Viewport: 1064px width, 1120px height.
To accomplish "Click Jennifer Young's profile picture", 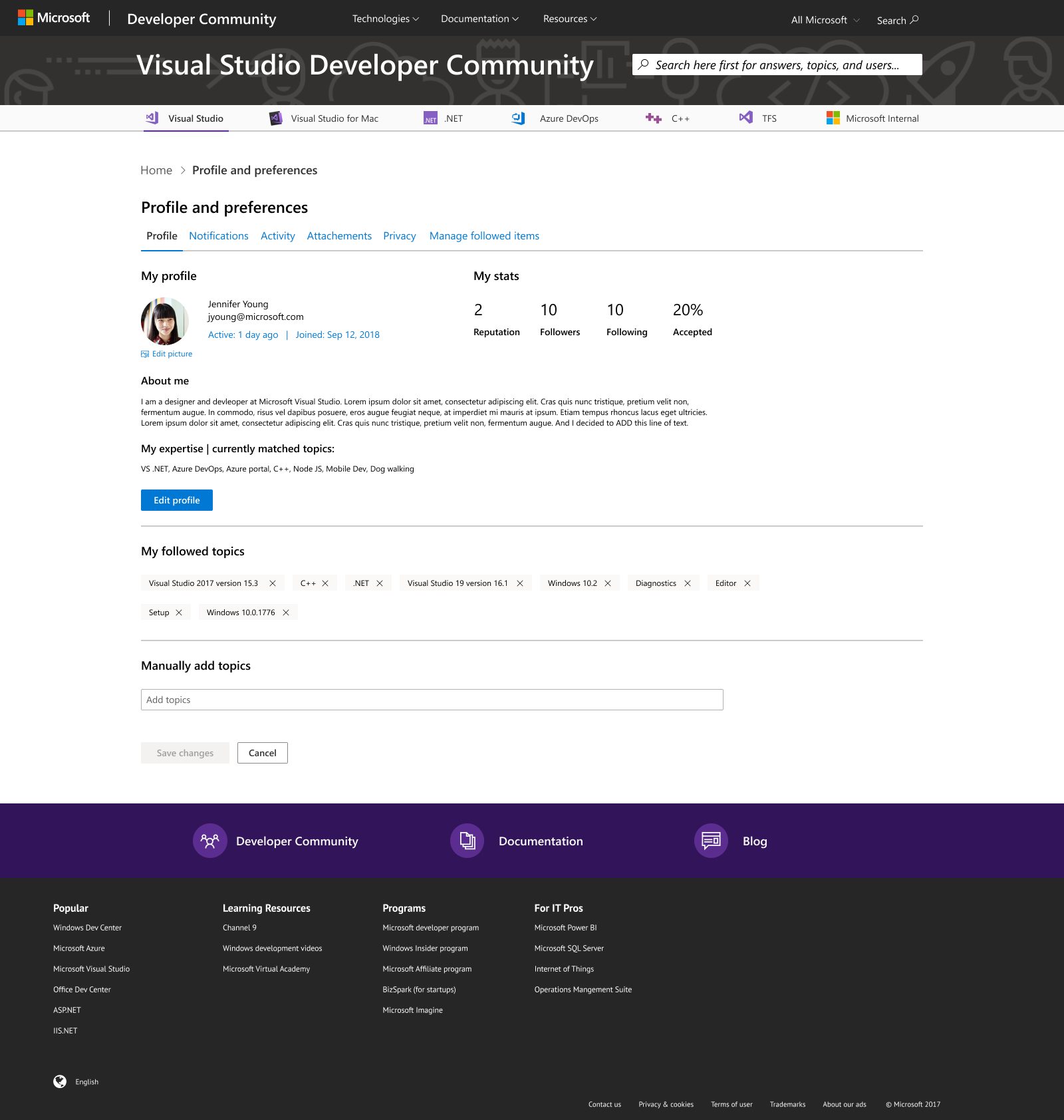I will coord(165,321).
